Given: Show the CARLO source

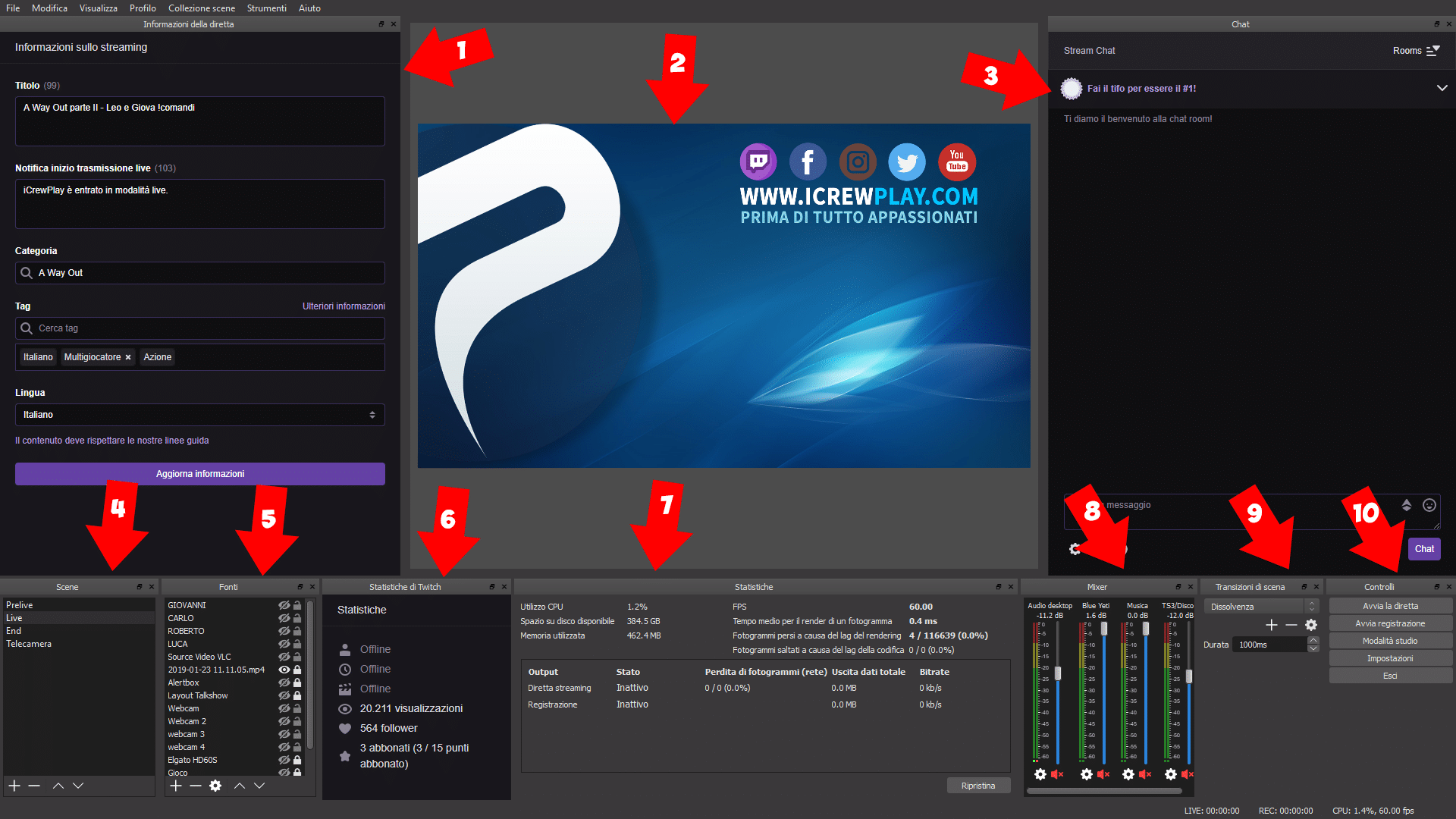Looking at the screenshot, I should pos(284,618).
